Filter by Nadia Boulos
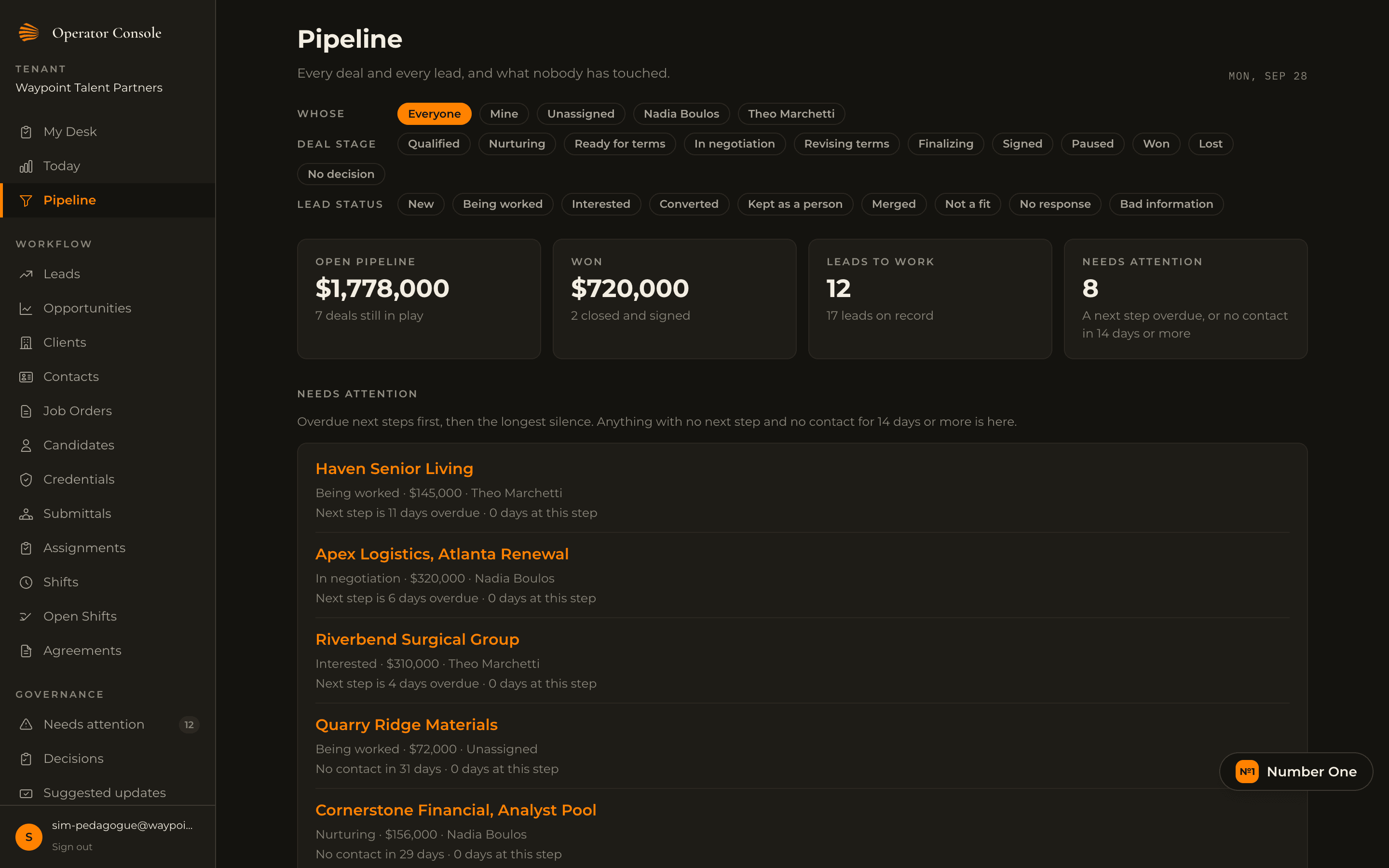The height and width of the screenshot is (868, 1389). [681, 114]
